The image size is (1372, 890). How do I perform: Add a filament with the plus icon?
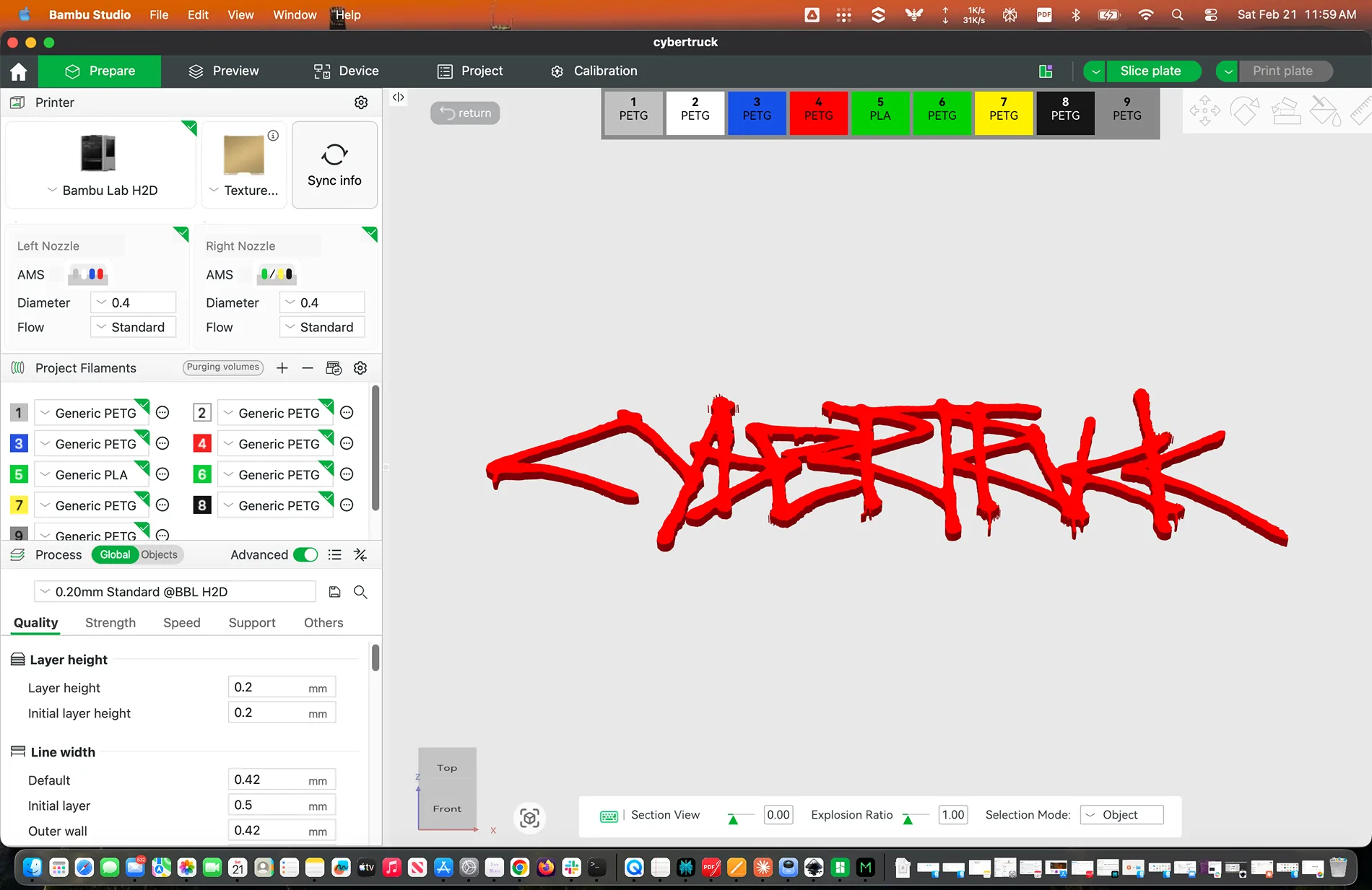coord(282,368)
